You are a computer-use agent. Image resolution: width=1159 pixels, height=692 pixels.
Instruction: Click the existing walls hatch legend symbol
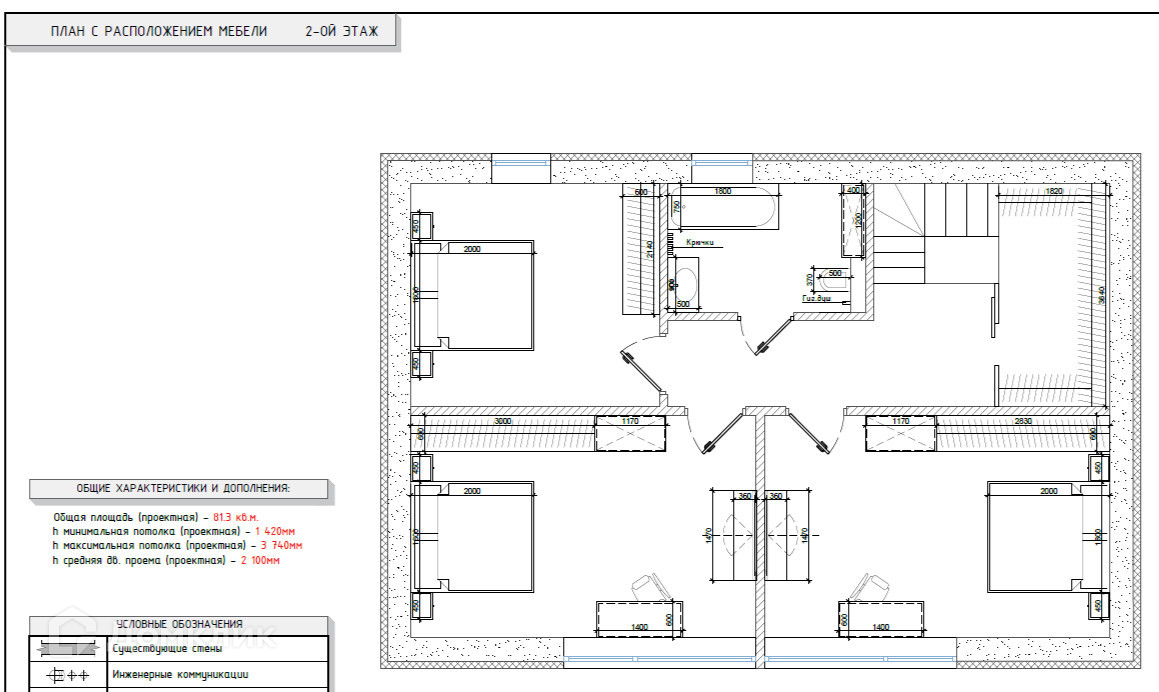click(x=69, y=648)
